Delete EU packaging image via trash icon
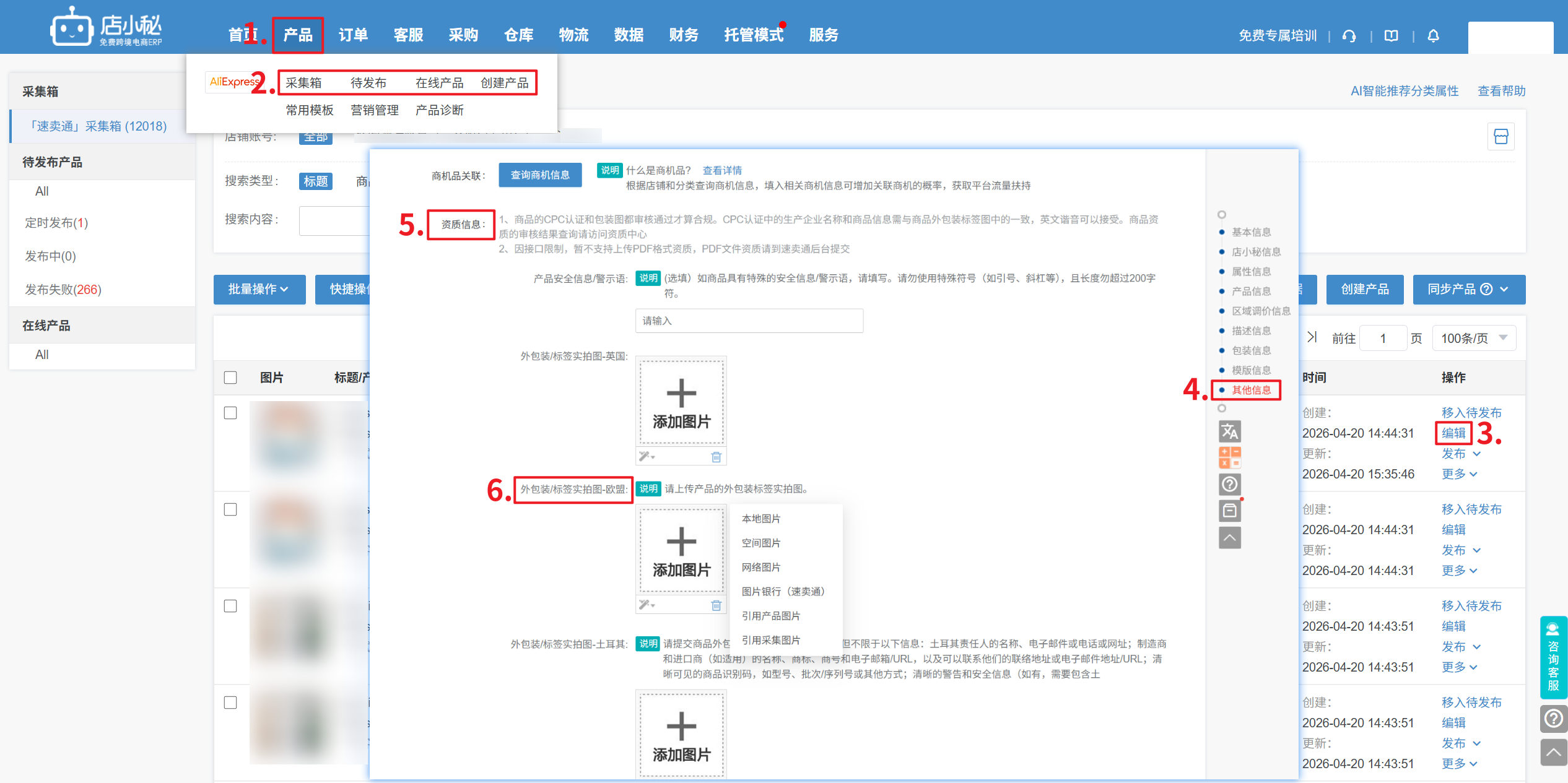Viewport: 1568px width, 783px height. tap(716, 605)
